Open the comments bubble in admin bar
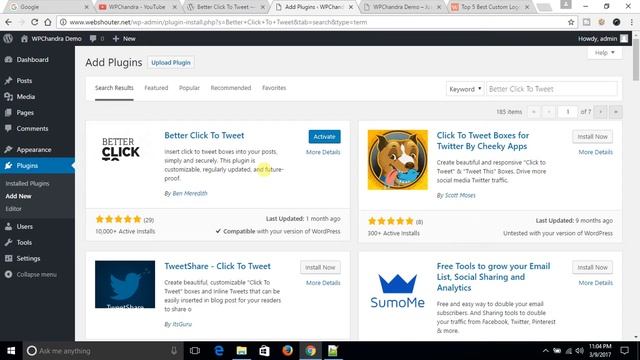Image resolution: width=640 pixels, height=360 pixels. coord(96,38)
